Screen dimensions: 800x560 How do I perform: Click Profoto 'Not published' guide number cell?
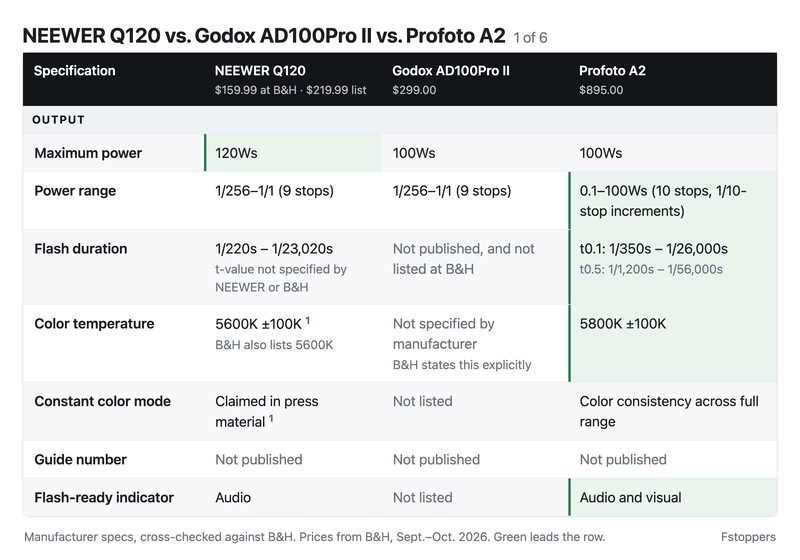[623, 460]
